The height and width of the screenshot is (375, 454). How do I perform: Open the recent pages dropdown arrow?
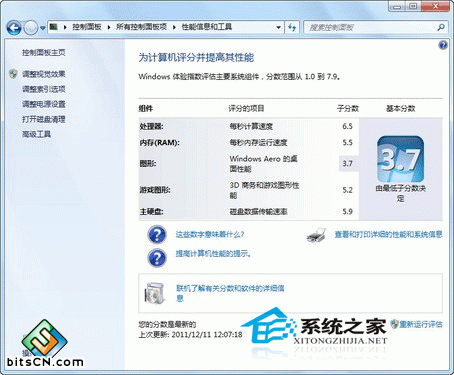click(43, 28)
